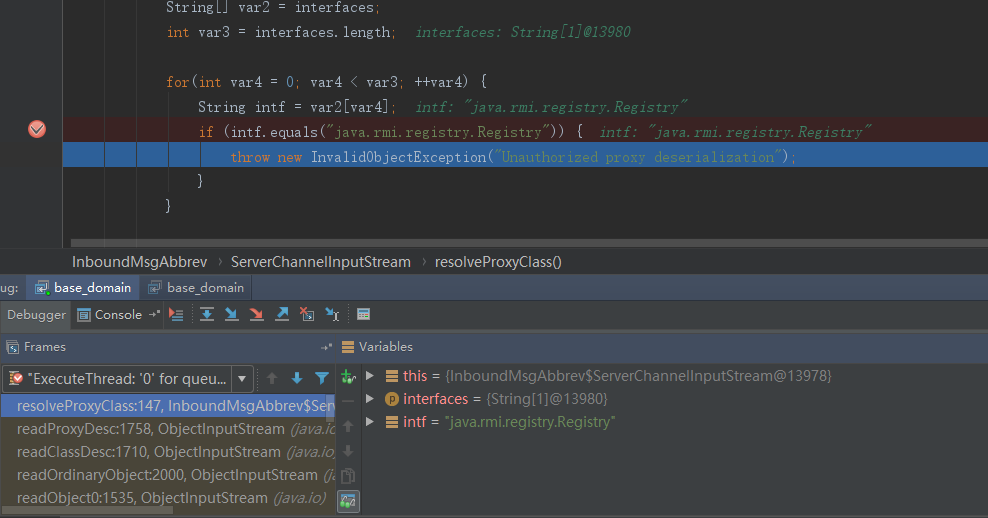Toggle the frames filter funnel icon
The image size is (988, 518).
coord(322,378)
